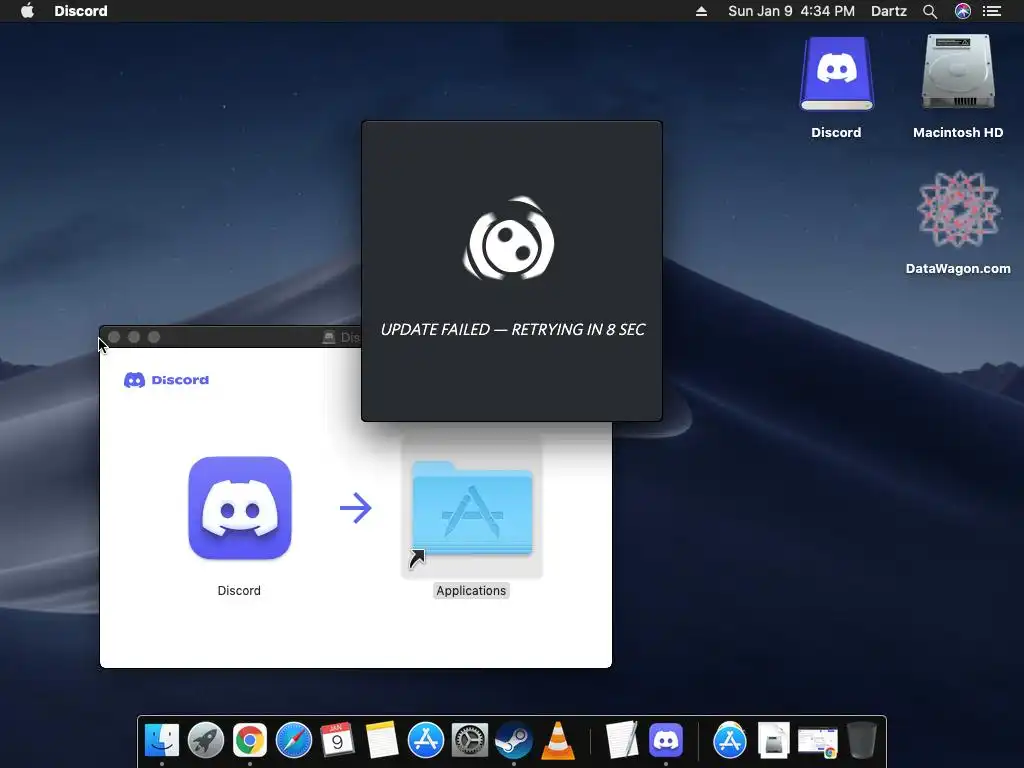Open the minimized Chrome window in Dock
The image size is (1024, 768).
(x=818, y=742)
